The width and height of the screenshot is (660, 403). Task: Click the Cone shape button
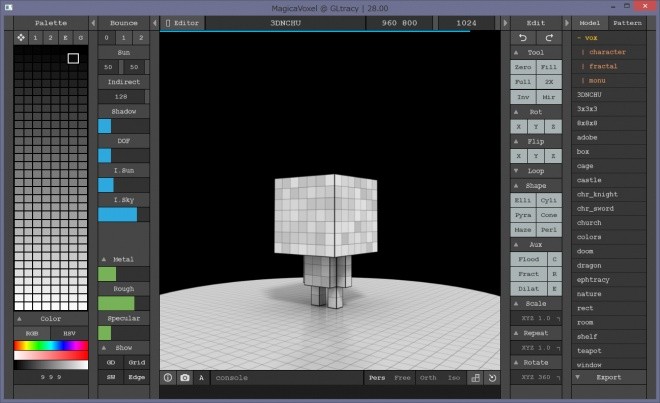[x=549, y=215]
